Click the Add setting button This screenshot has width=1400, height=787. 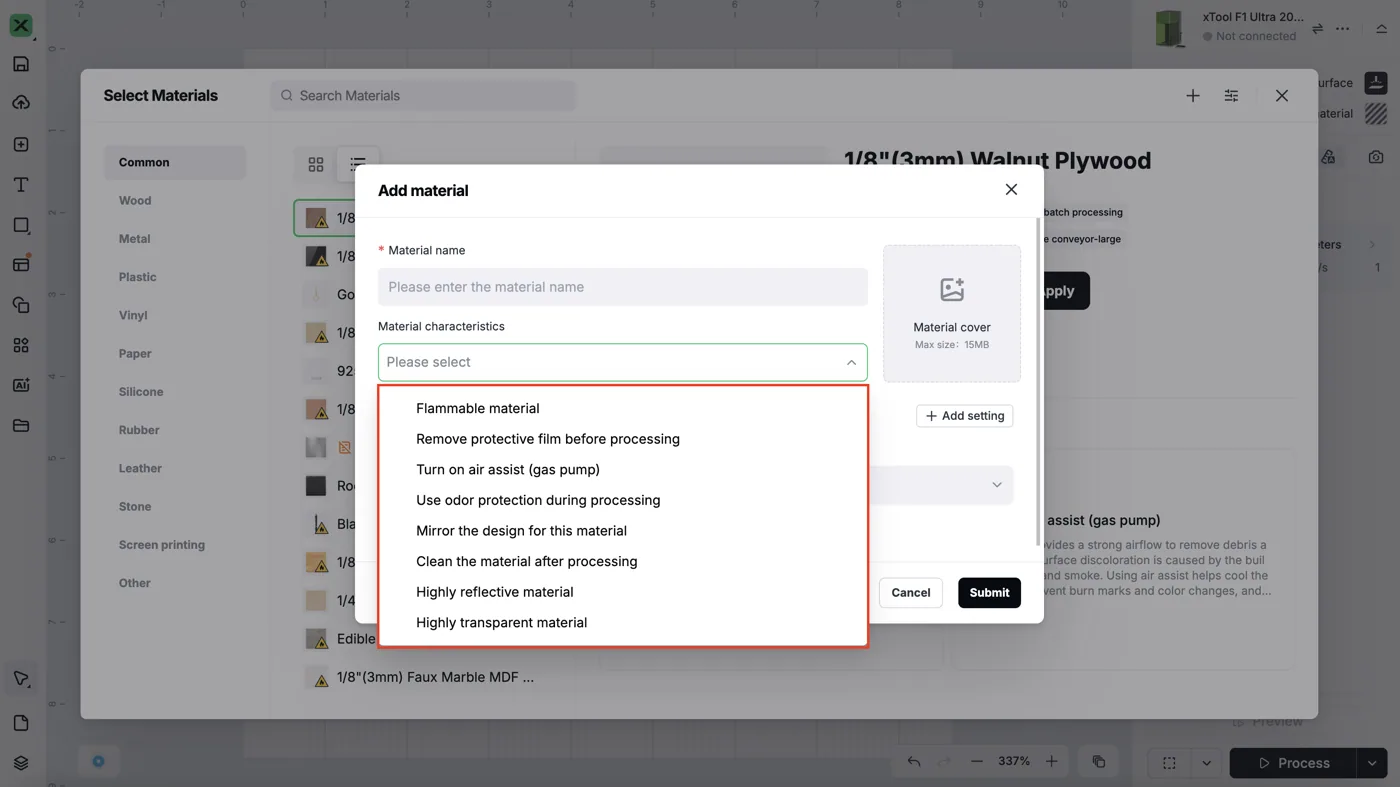pyautogui.click(x=965, y=416)
